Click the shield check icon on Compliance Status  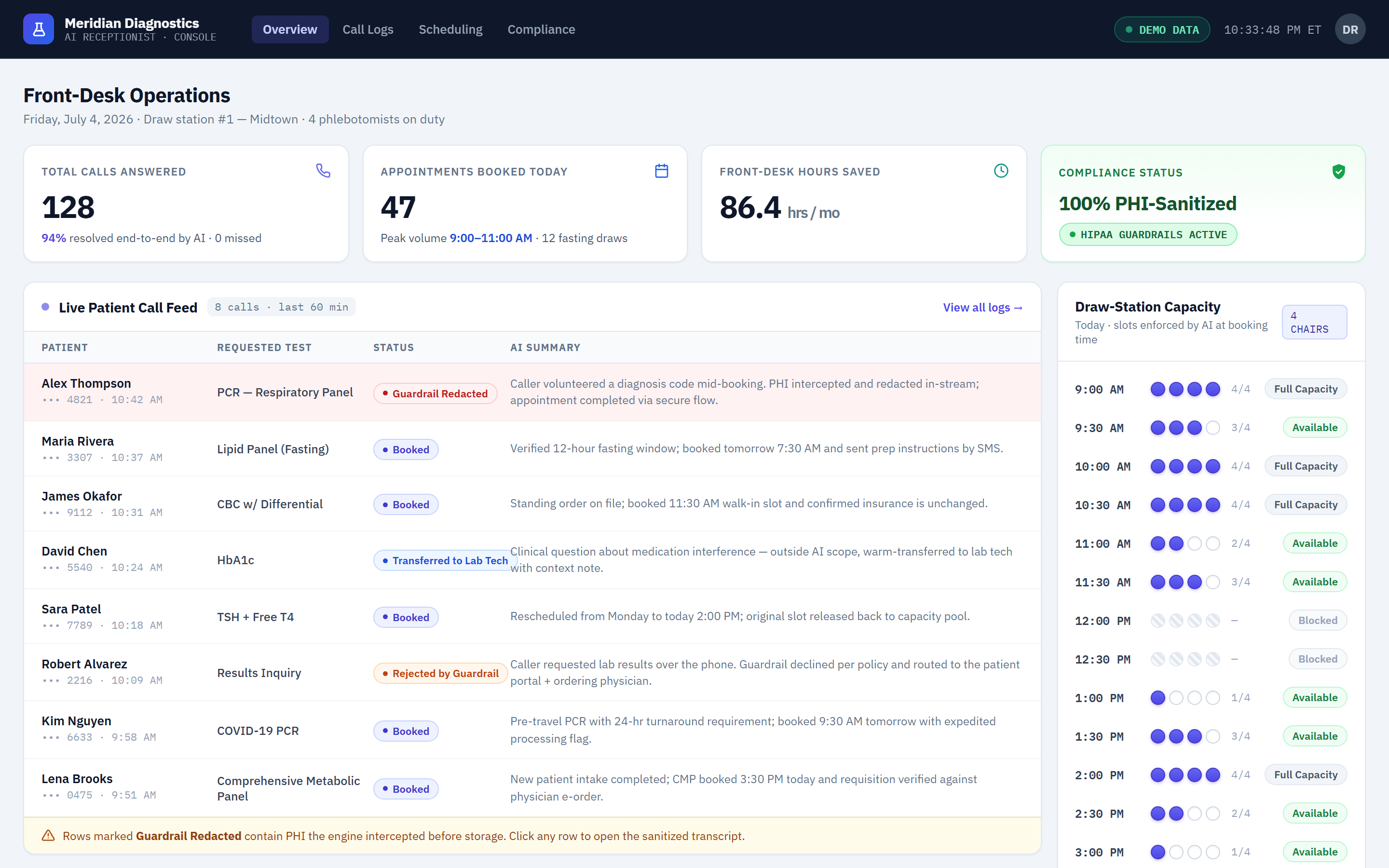[x=1338, y=172]
